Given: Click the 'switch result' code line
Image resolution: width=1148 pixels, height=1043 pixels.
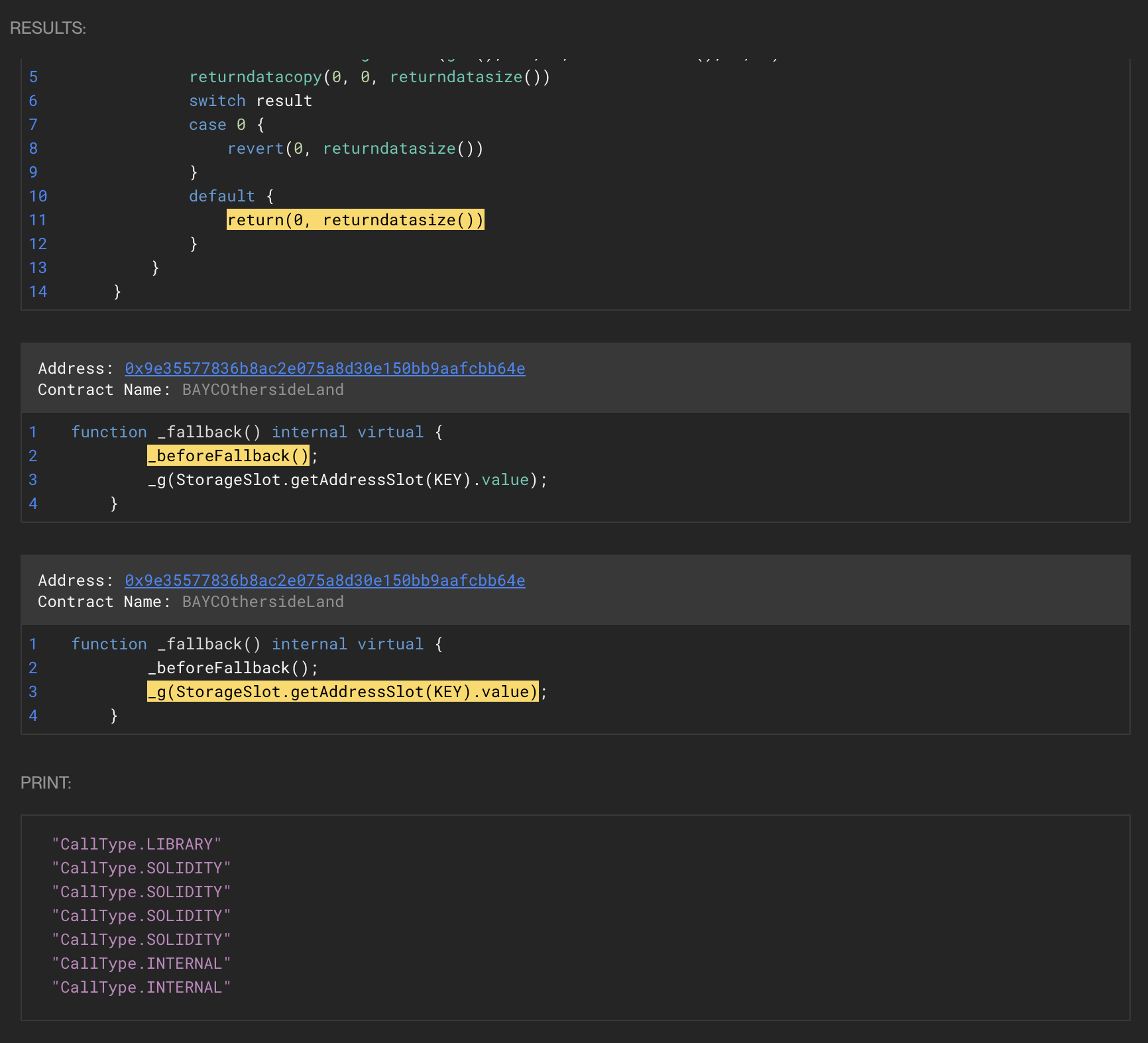Looking at the screenshot, I should click(251, 101).
